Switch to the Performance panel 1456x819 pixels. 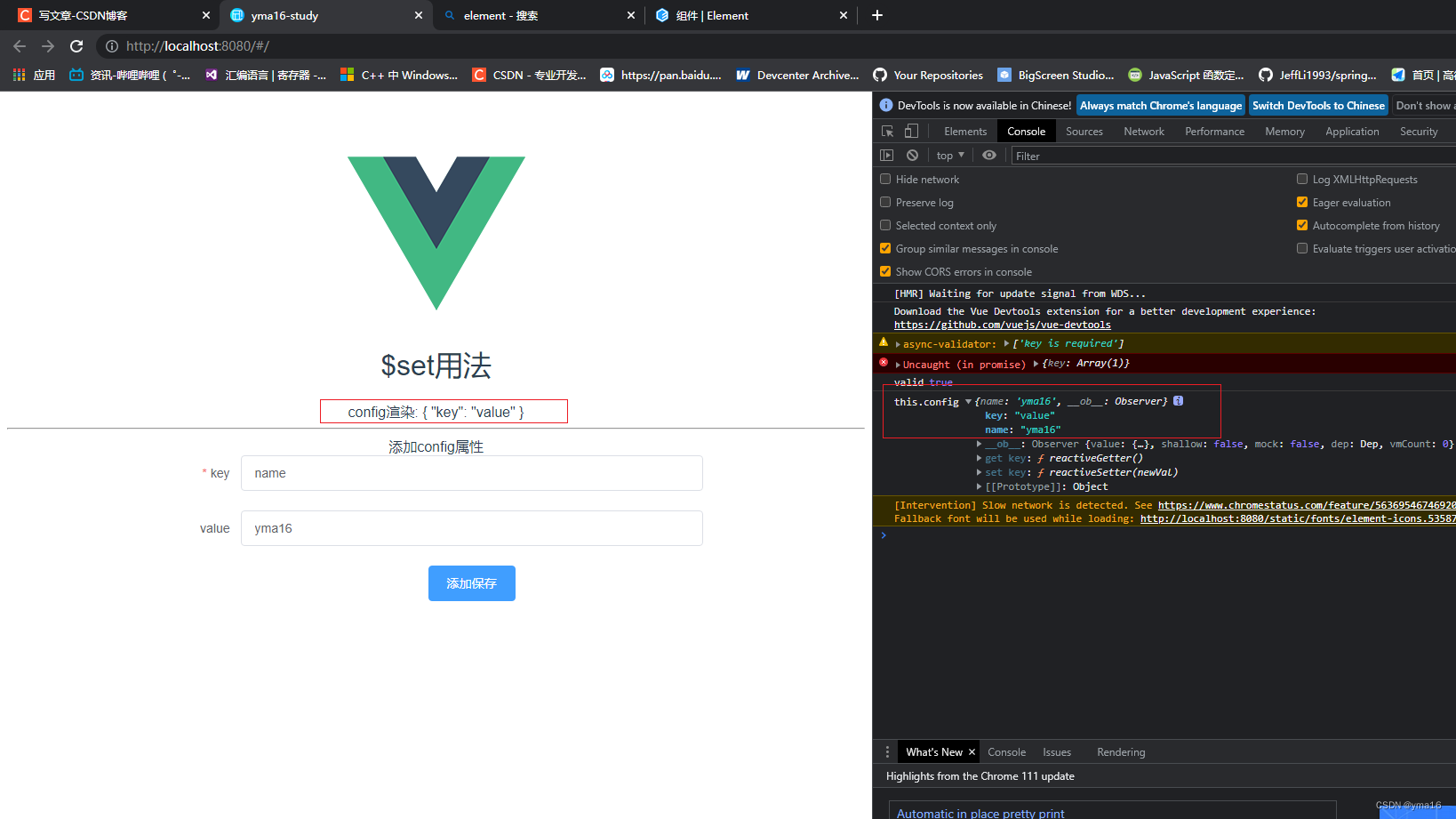pyautogui.click(x=1214, y=132)
